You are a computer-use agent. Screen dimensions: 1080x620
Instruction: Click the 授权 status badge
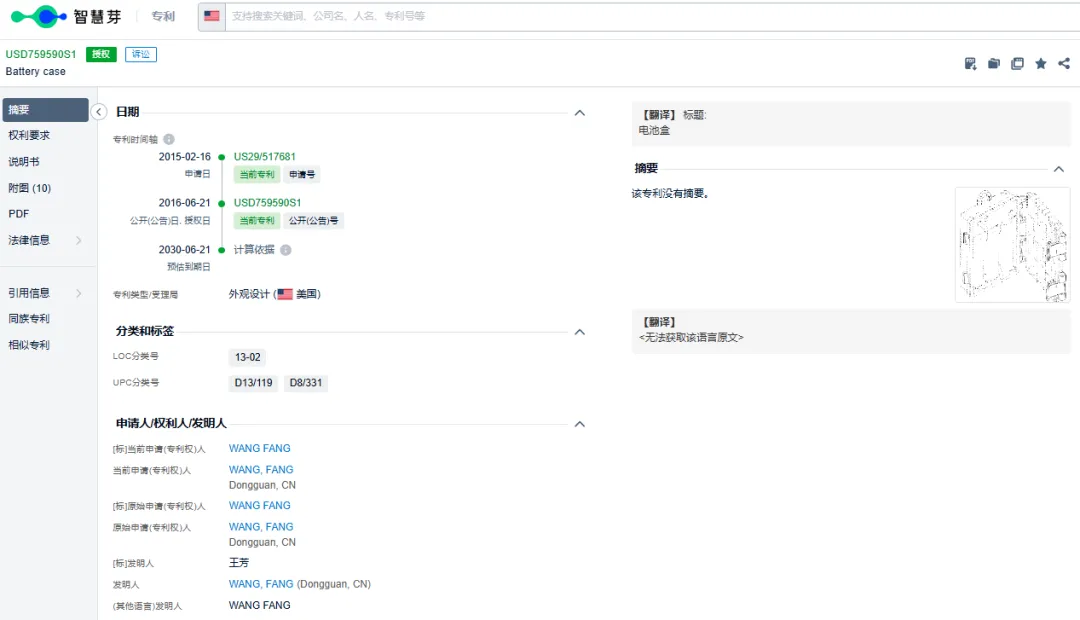tap(101, 54)
